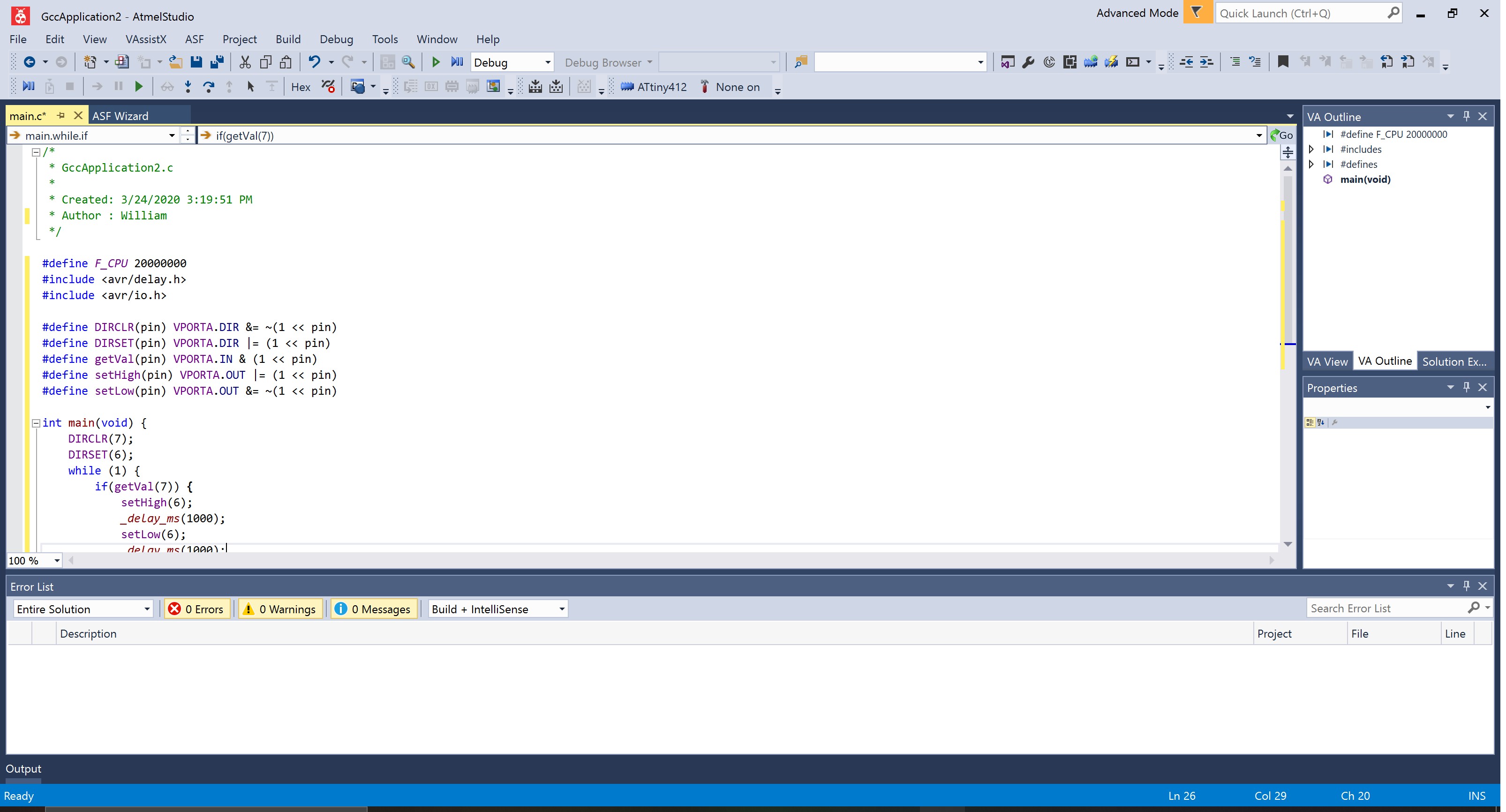This screenshot has height=812, width=1506.
Task: Click the ATtiny412 device chip button
Action: click(x=654, y=87)
